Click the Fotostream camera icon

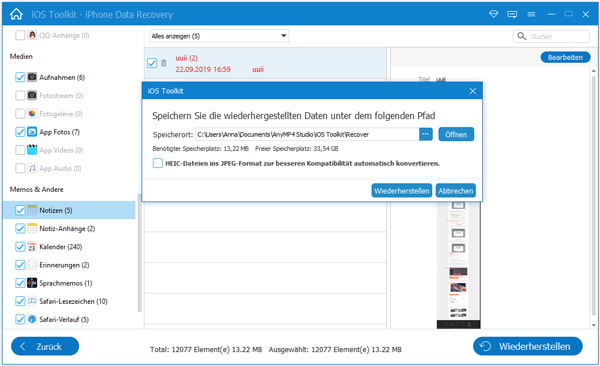pos(32,95)
